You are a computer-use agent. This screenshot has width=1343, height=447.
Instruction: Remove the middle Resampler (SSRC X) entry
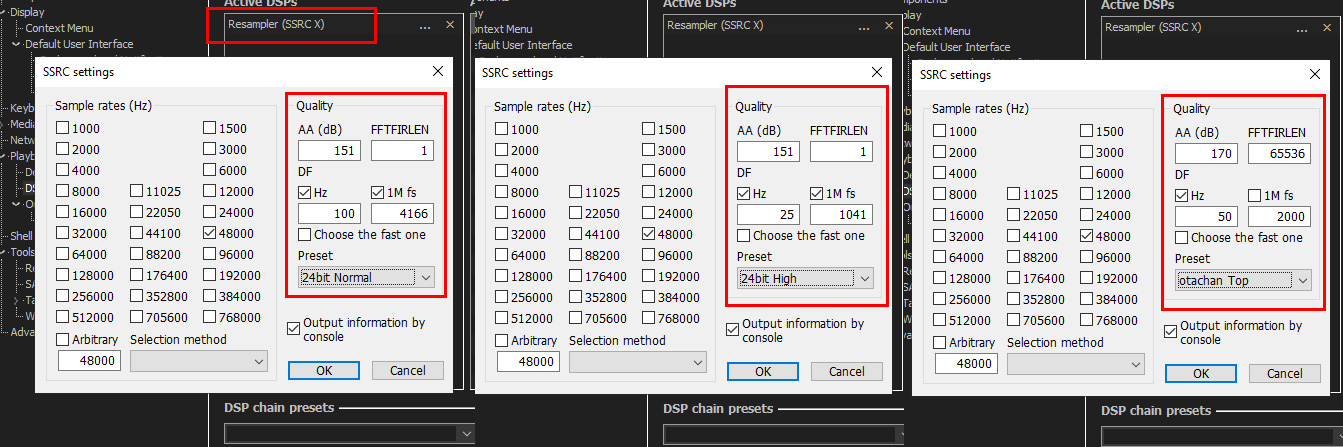tap(887, 25)
